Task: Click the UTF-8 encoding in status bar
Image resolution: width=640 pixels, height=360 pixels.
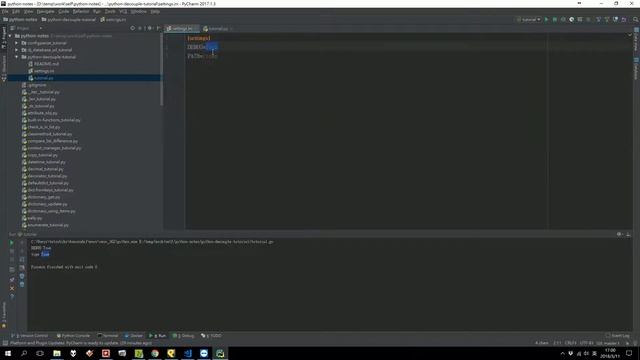Action: click(x=587, y=343)
